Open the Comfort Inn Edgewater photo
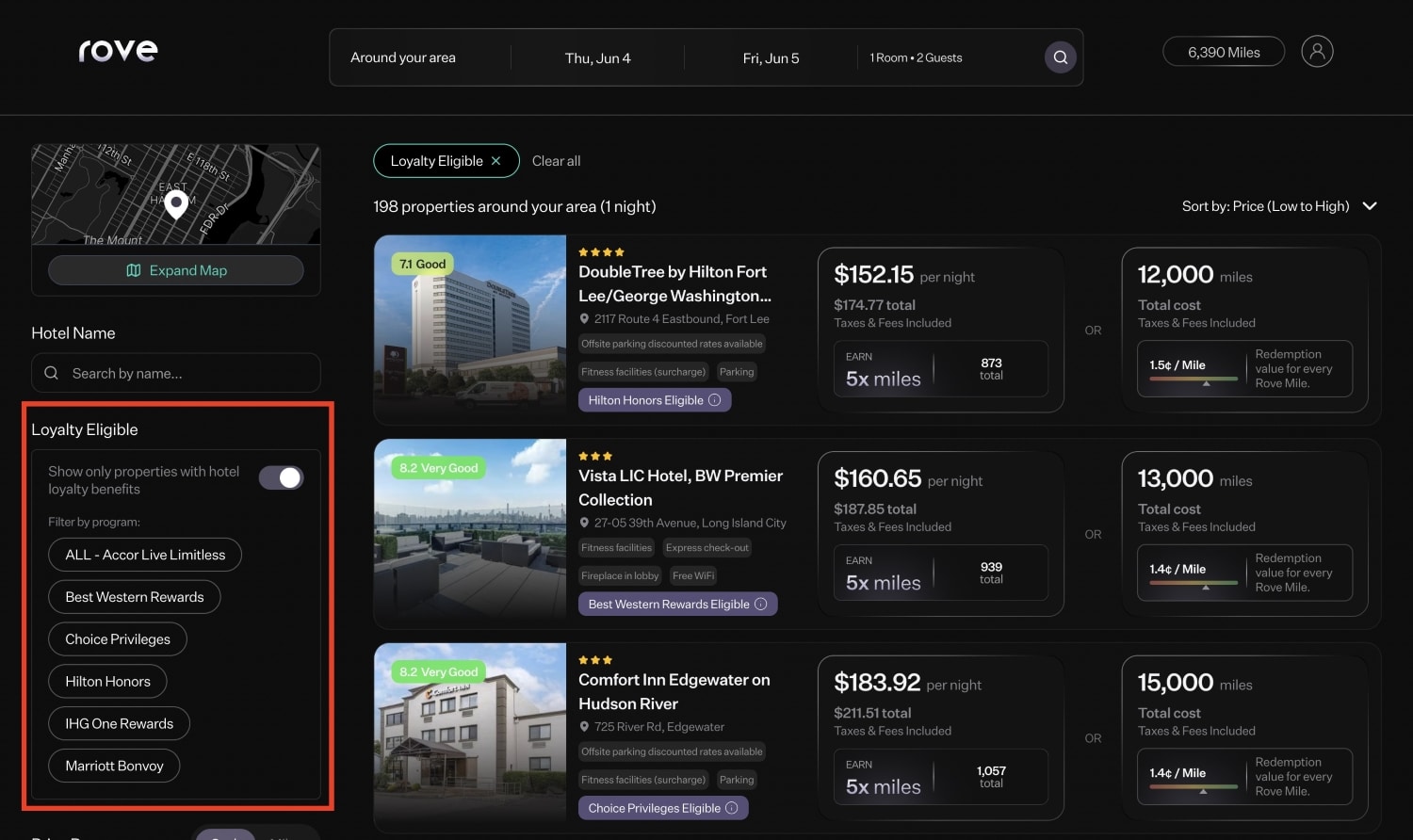The image size is (1413, 840). click(470, 737)
